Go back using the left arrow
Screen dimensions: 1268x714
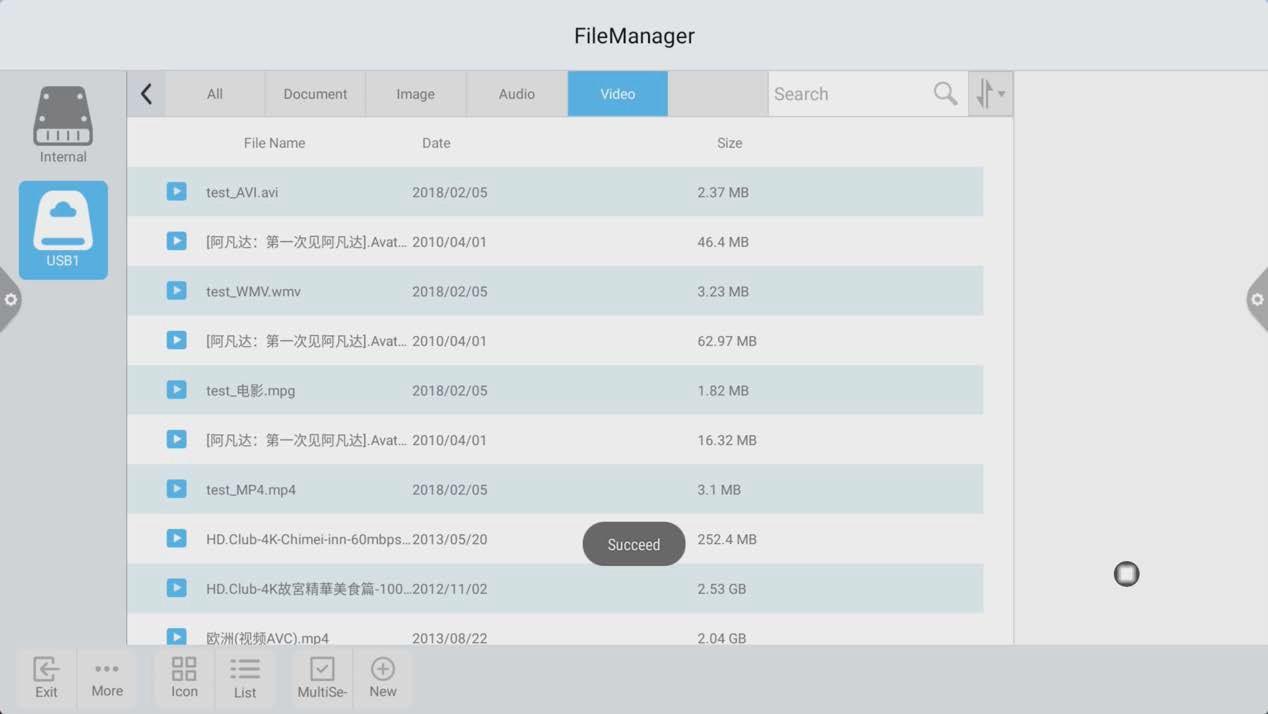146,94
